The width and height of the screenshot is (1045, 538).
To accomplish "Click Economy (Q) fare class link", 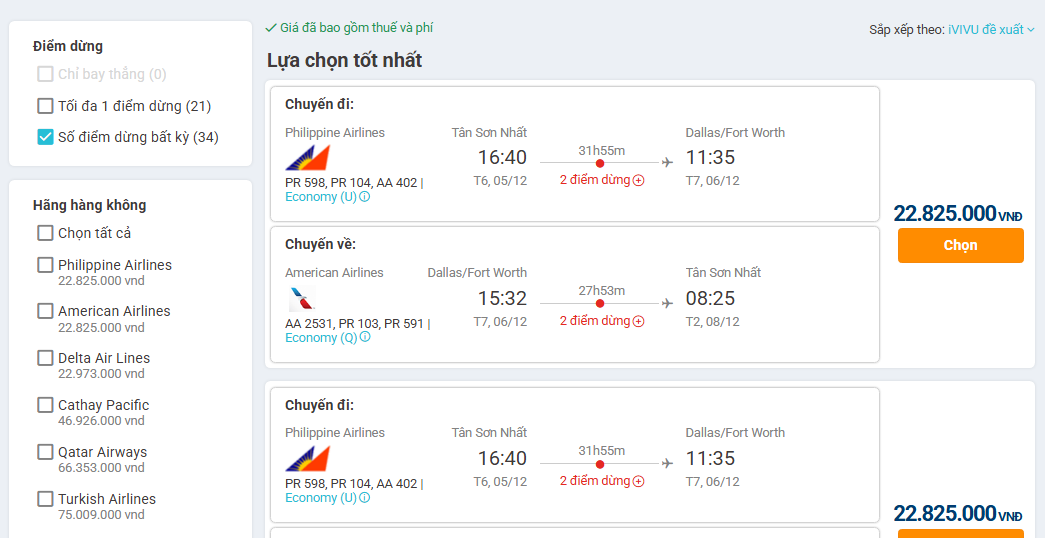I will (320, 337).
